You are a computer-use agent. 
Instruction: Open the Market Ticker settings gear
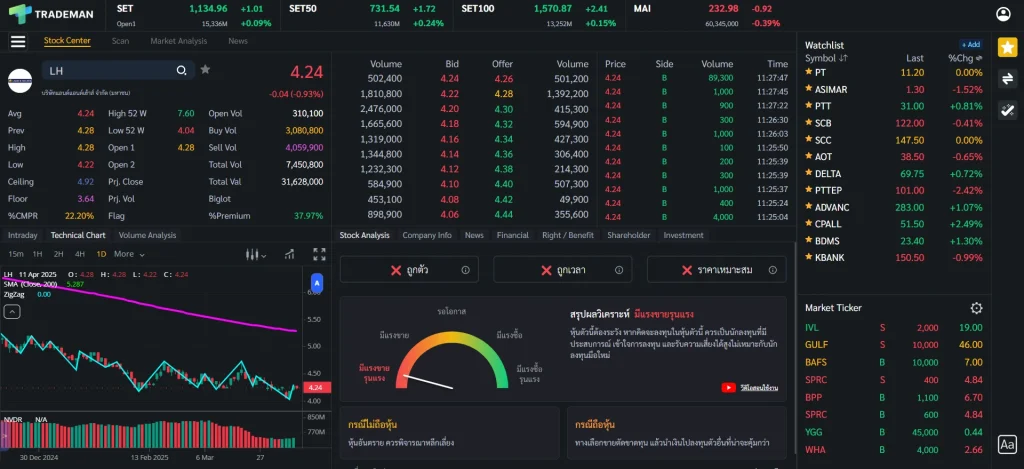pos(976,308)
